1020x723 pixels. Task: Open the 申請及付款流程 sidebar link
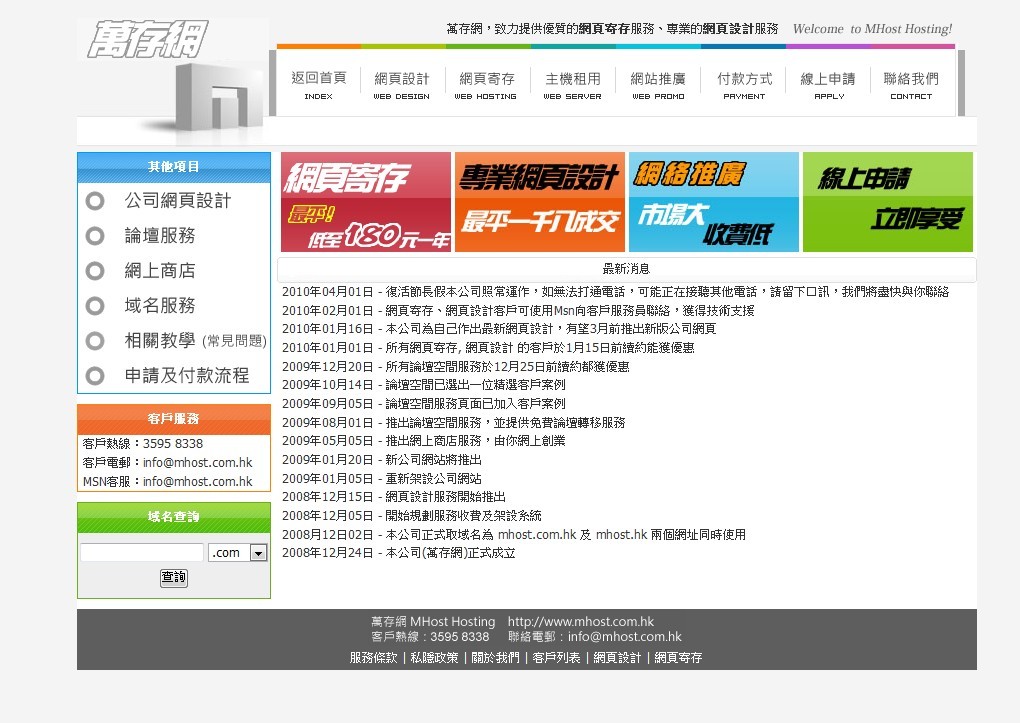click(187, 375)
